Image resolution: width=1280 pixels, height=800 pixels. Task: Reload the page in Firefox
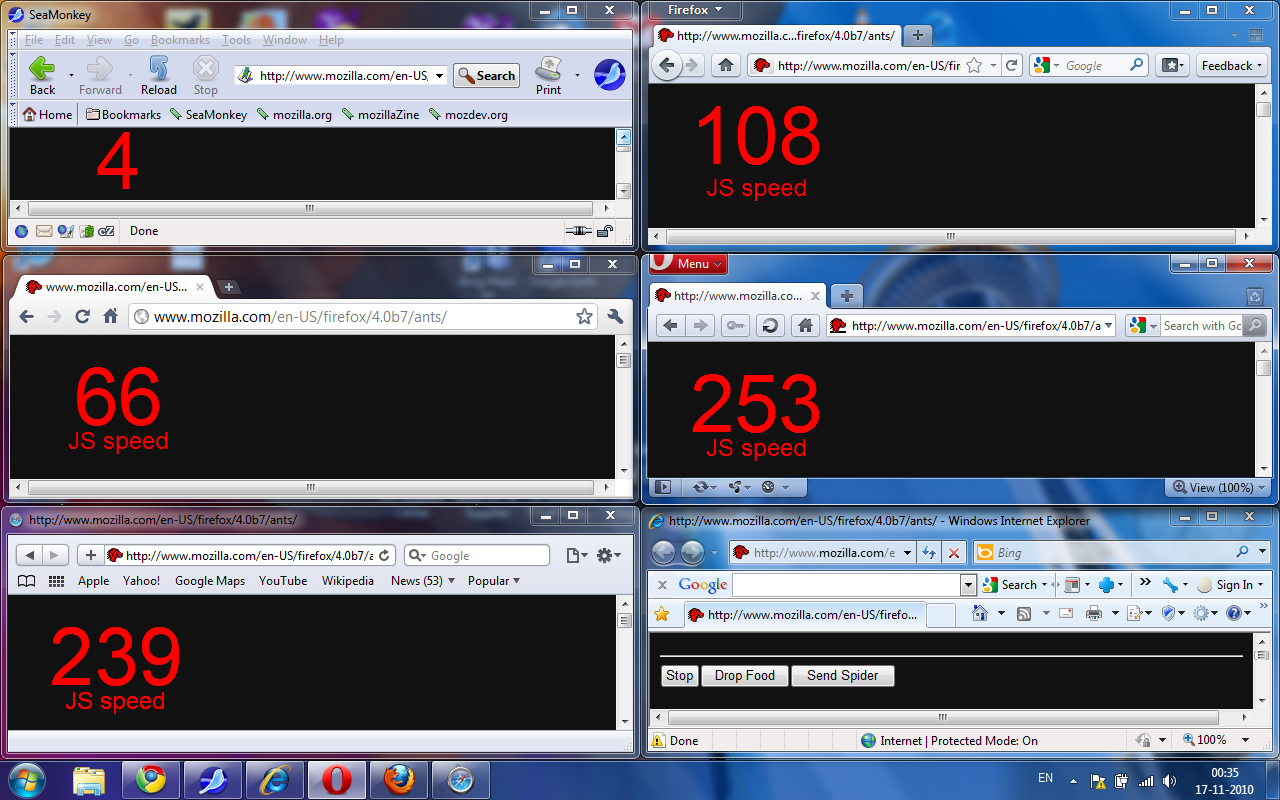click(1012, 65)
